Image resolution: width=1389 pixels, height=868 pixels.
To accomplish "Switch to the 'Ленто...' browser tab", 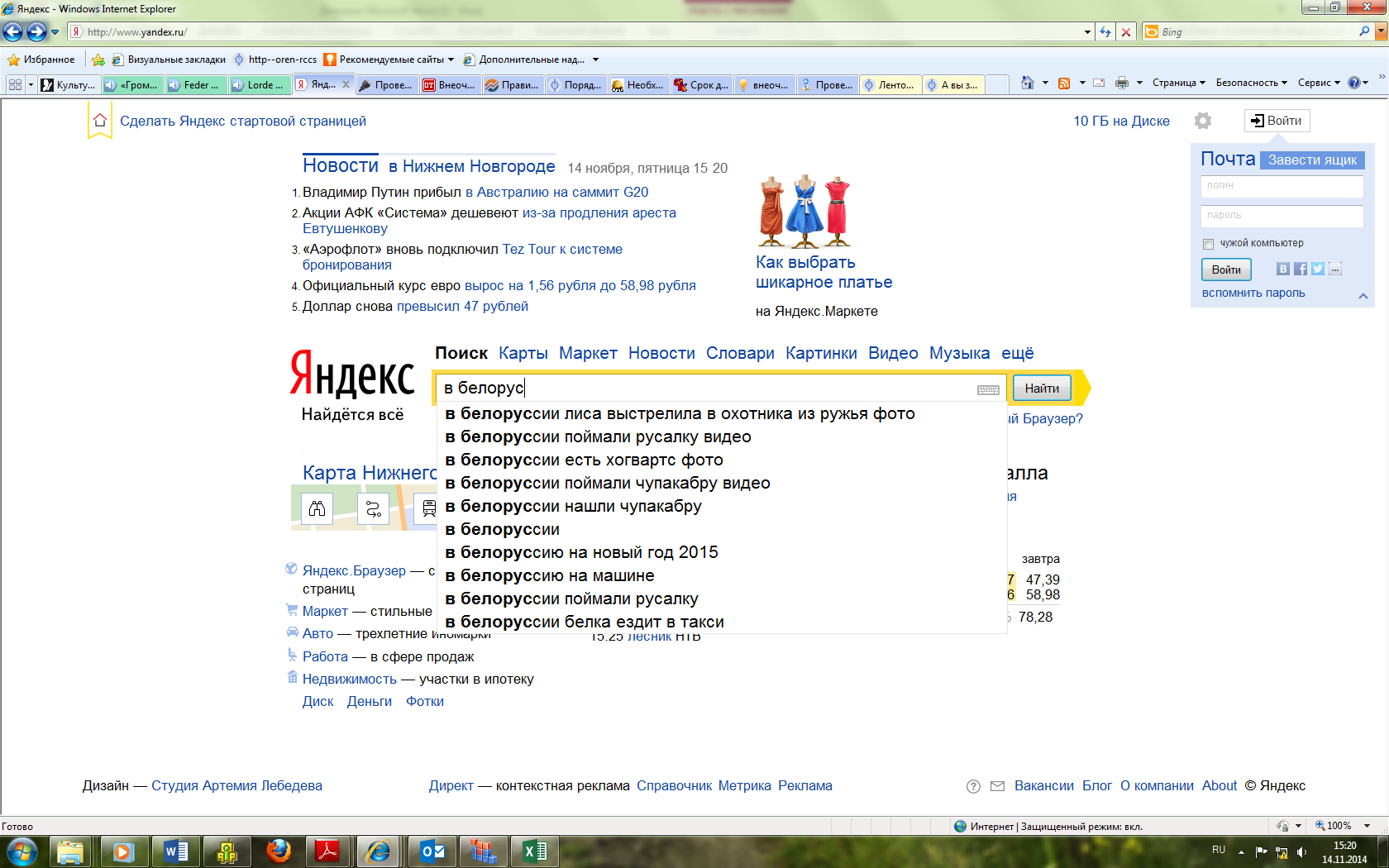I will point(891,84).
